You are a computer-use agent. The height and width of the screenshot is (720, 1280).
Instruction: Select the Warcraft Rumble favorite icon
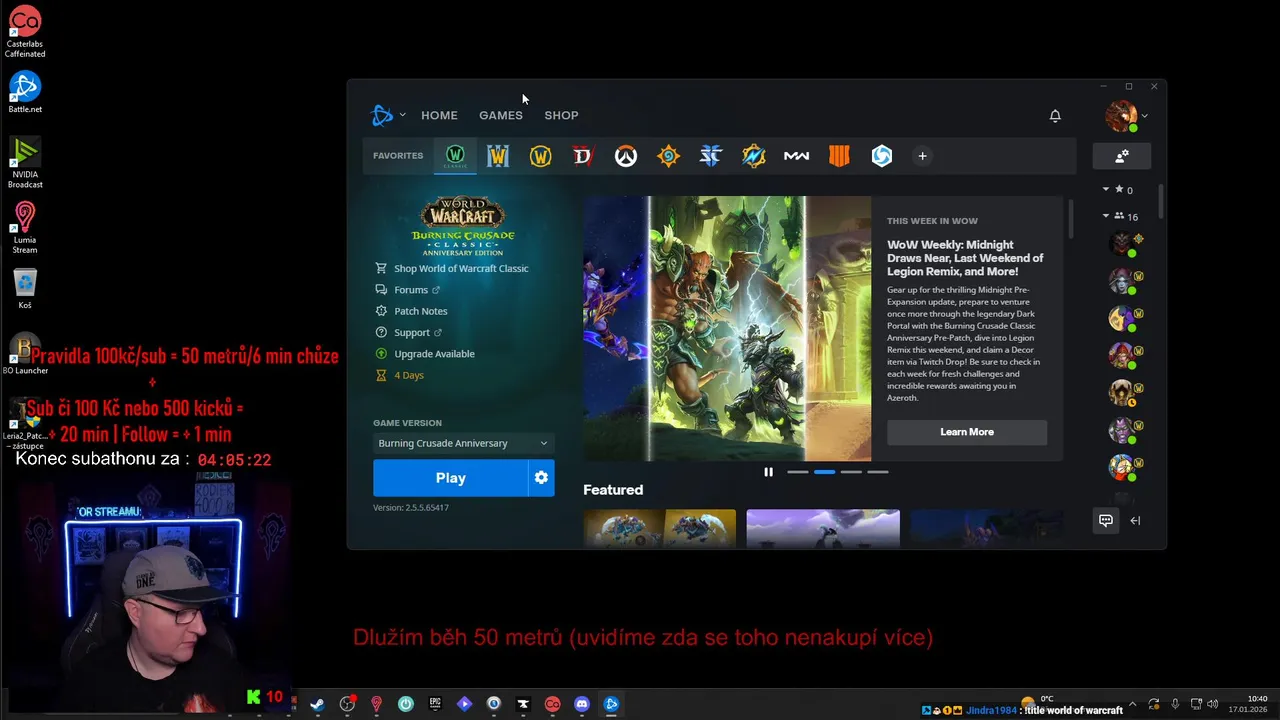754,156
